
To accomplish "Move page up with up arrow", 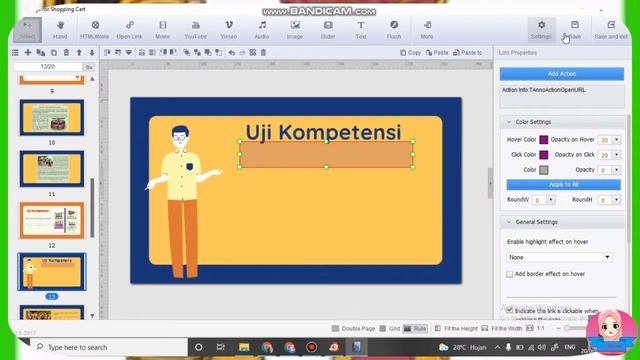I will [79, 53].
